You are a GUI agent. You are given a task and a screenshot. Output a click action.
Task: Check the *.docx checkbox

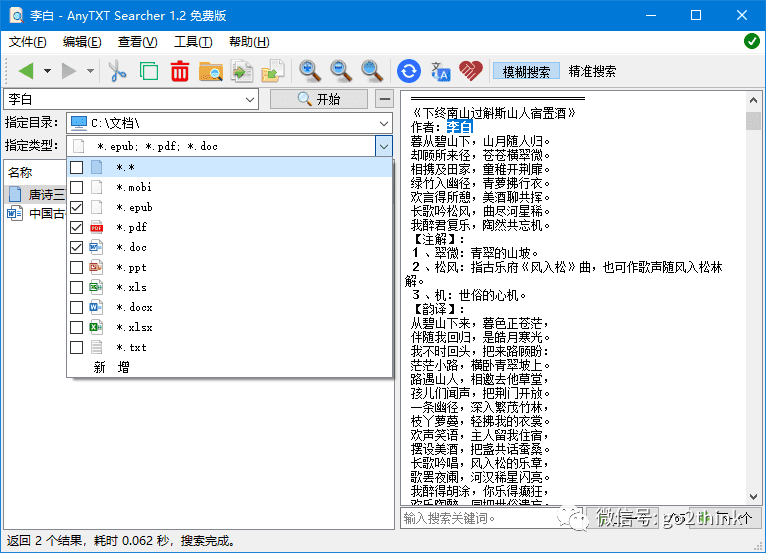76,307
